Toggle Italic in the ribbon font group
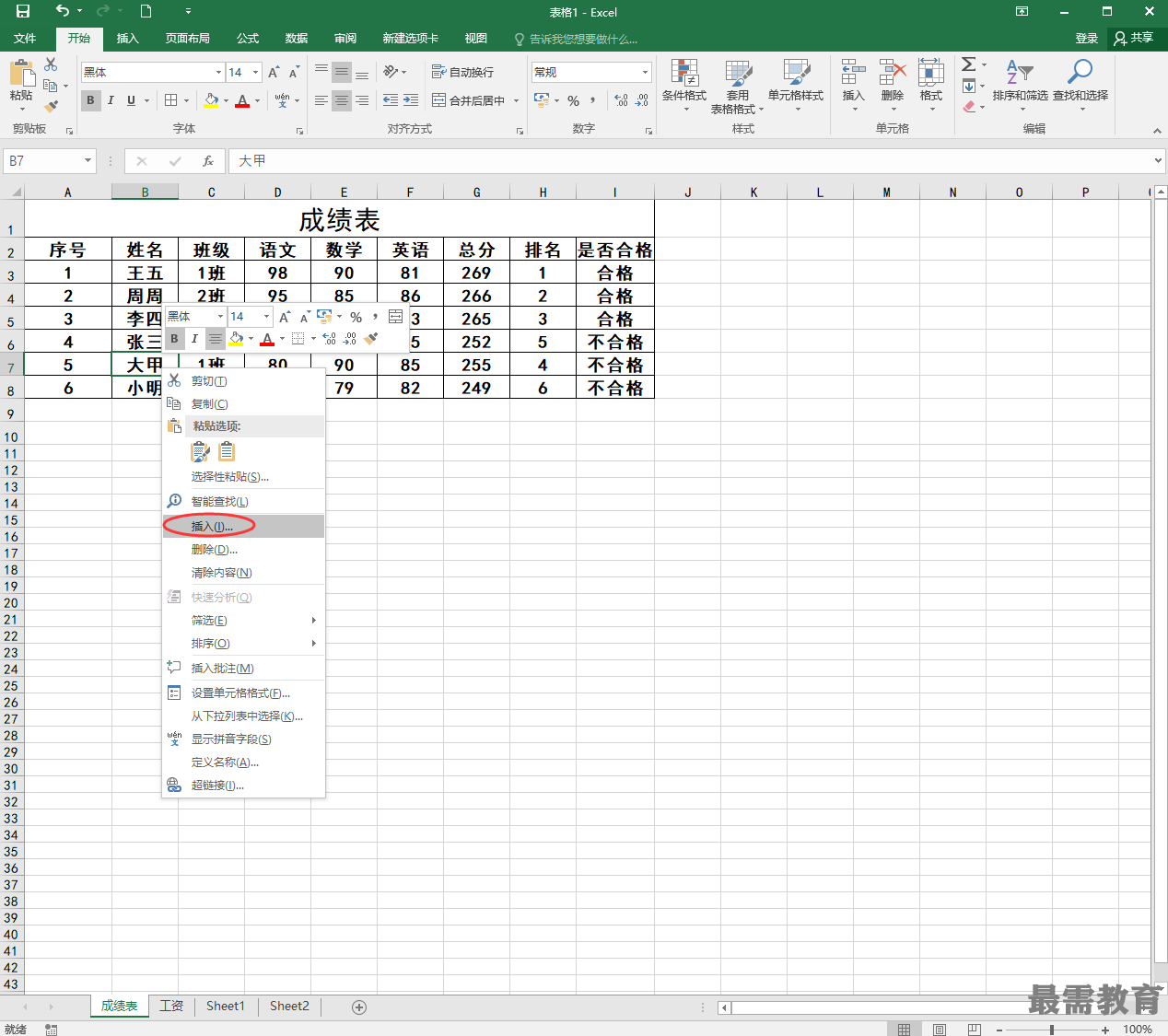1168x1036 pixels. point(111,100)
